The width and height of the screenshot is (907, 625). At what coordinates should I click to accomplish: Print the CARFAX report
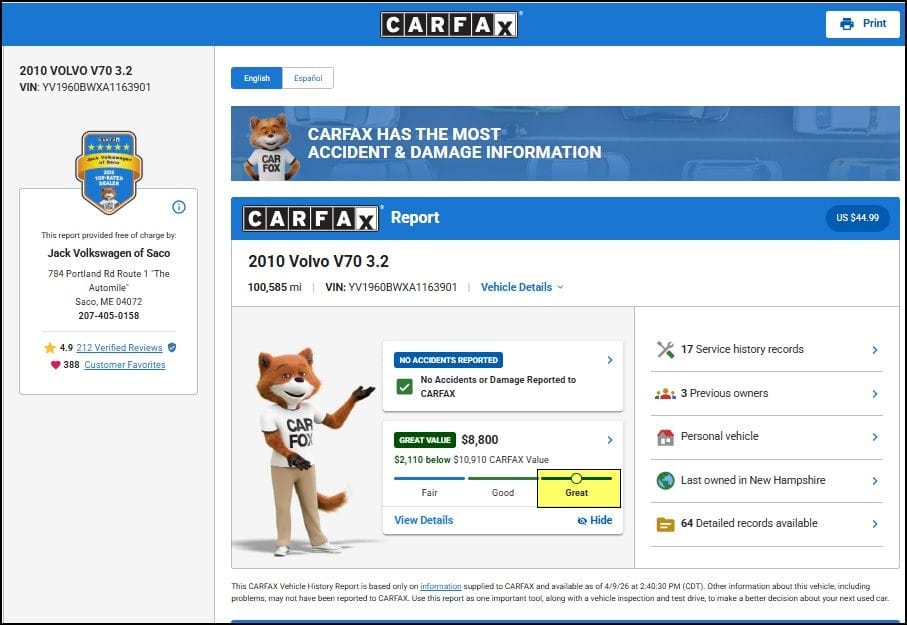pos(862,24)
